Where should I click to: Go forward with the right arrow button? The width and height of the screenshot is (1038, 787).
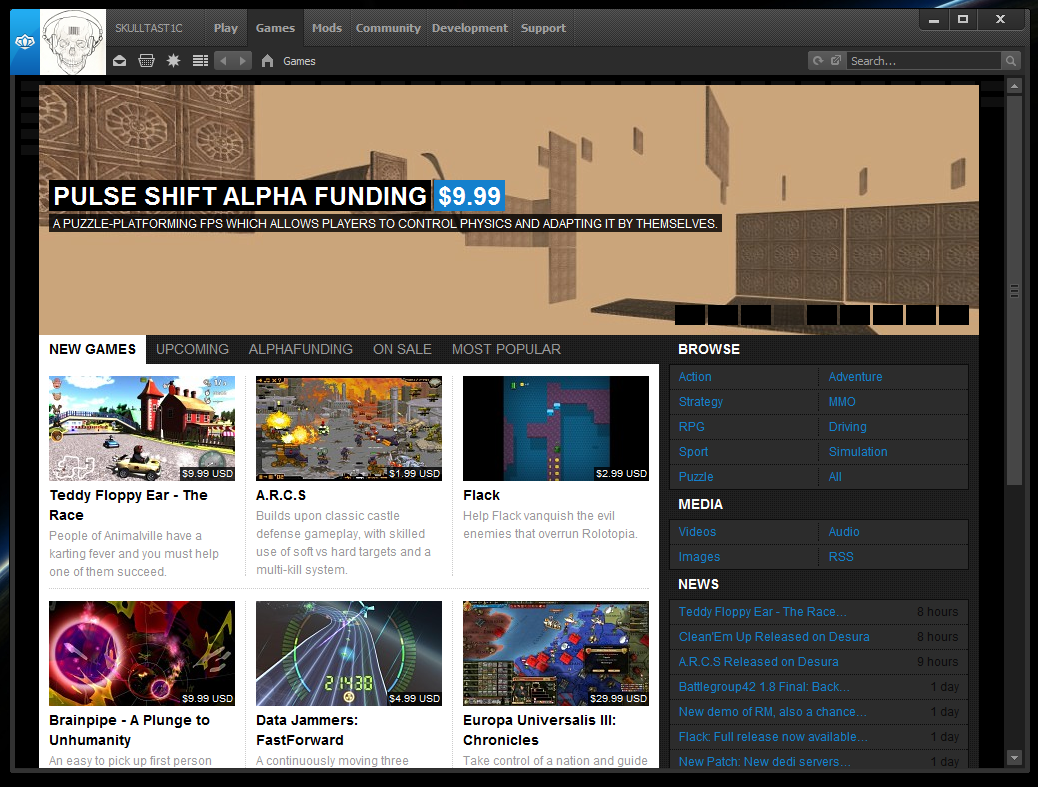point(243,61)
